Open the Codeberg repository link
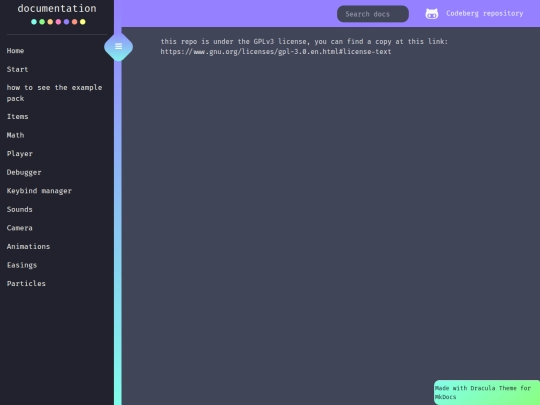The image size is (540, 405). click(485, 13)
